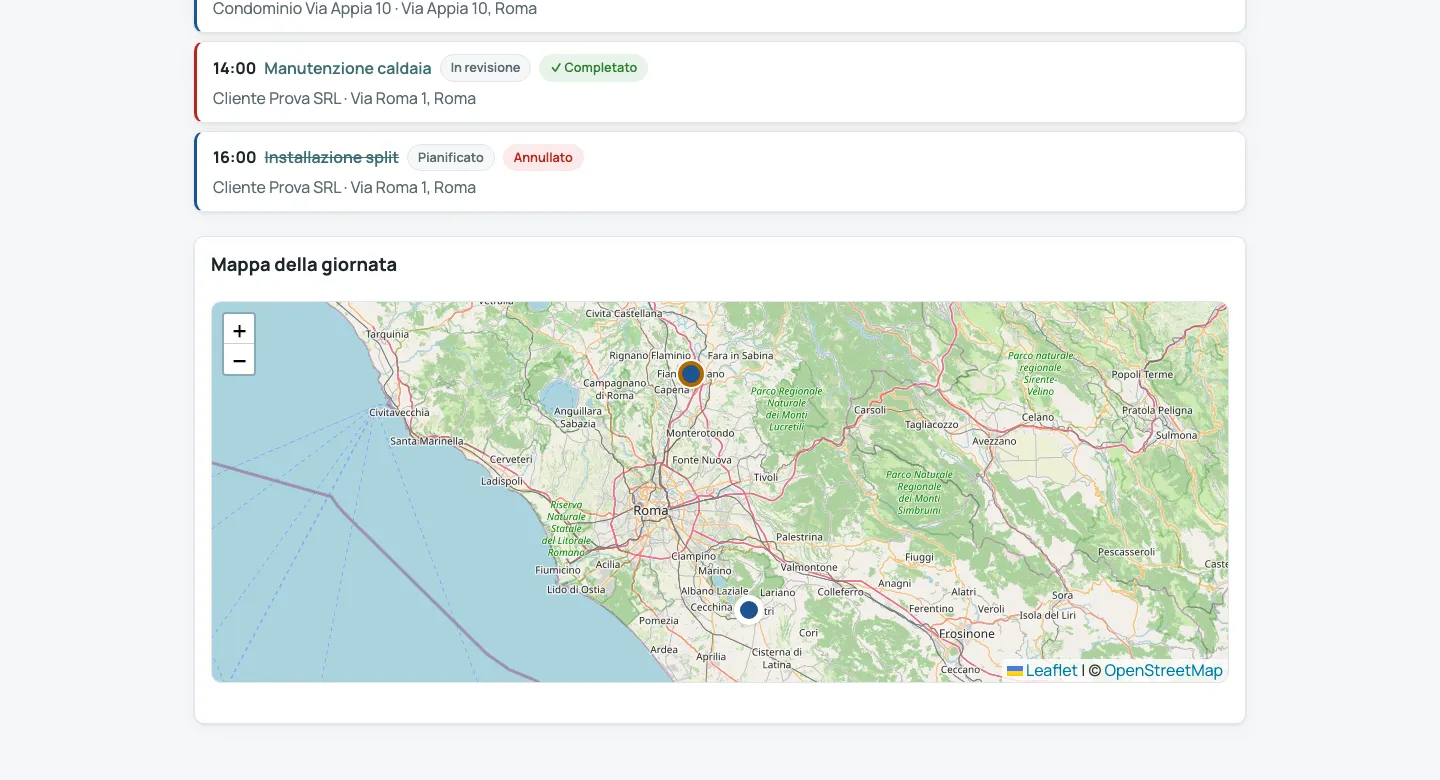Open the OpenStreetMap attribution link
Viewport: 1440px width, 780px height.
1163,670
